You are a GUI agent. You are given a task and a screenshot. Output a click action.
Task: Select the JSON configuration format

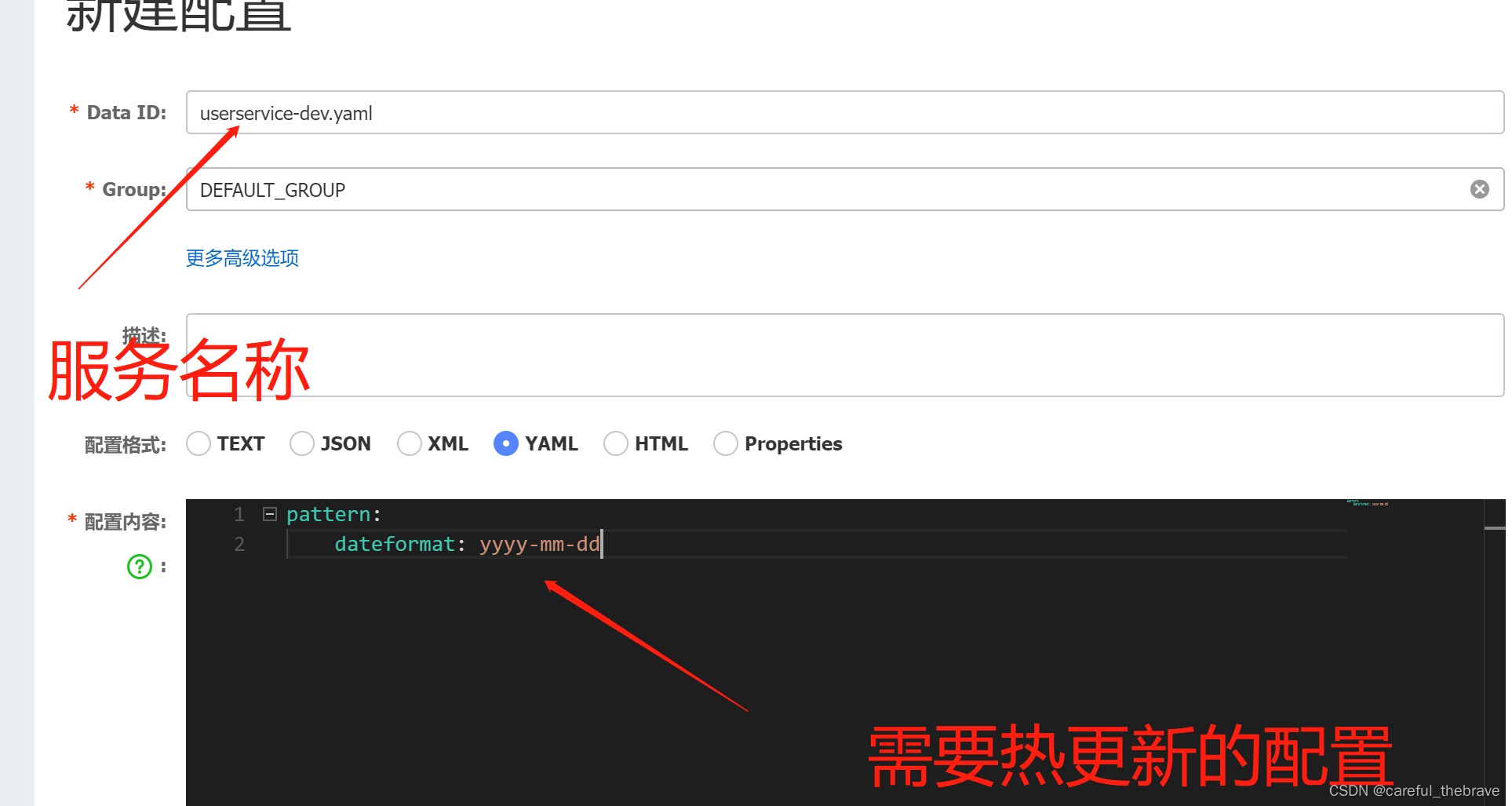click(x=301, y=443)
